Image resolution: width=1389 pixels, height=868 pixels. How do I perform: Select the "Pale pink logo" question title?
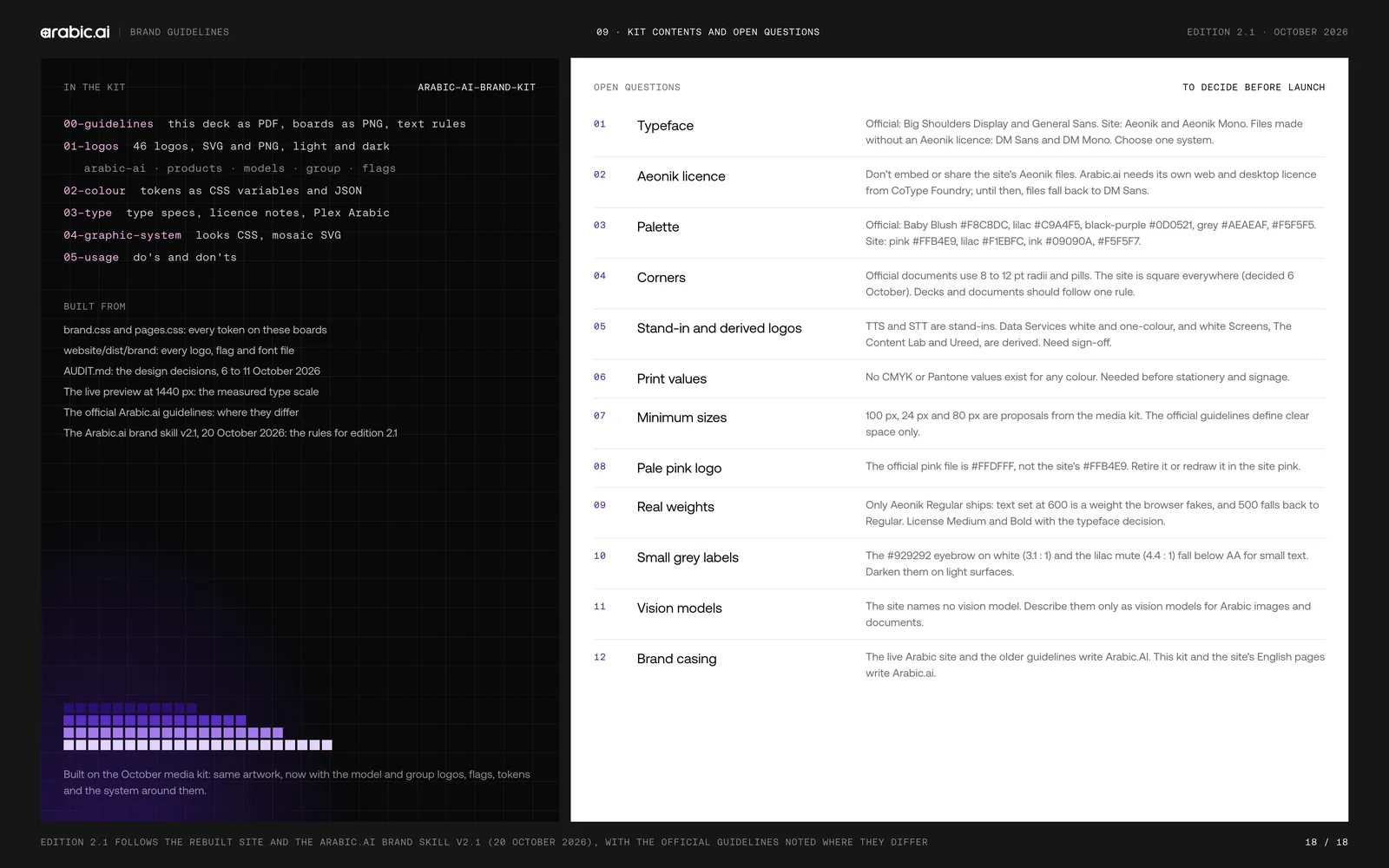tap(680, 469)
